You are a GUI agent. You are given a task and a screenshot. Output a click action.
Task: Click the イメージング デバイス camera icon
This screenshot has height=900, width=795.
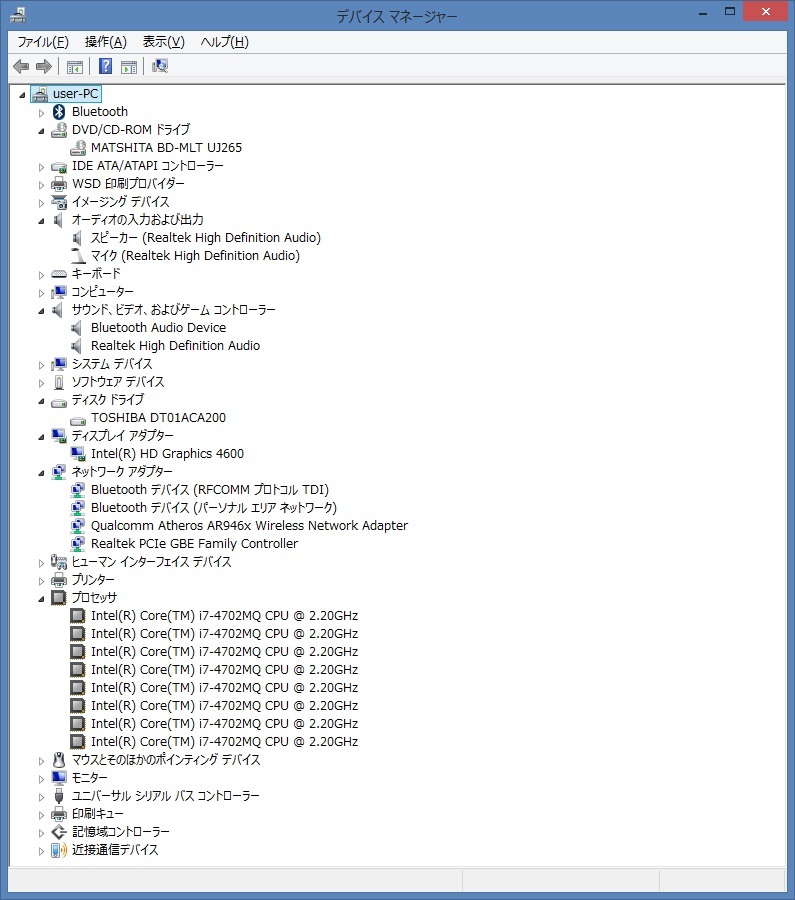click(59, 201)
